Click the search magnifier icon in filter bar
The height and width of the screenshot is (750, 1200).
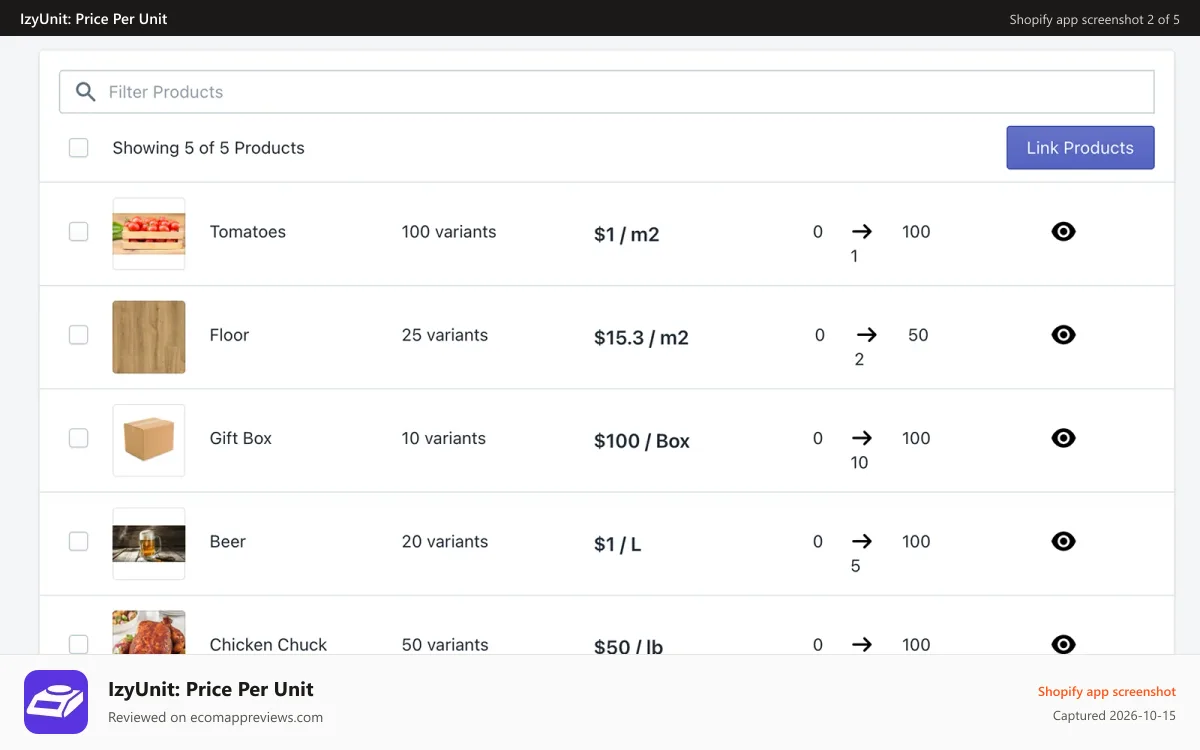click(x=86, y=92)
